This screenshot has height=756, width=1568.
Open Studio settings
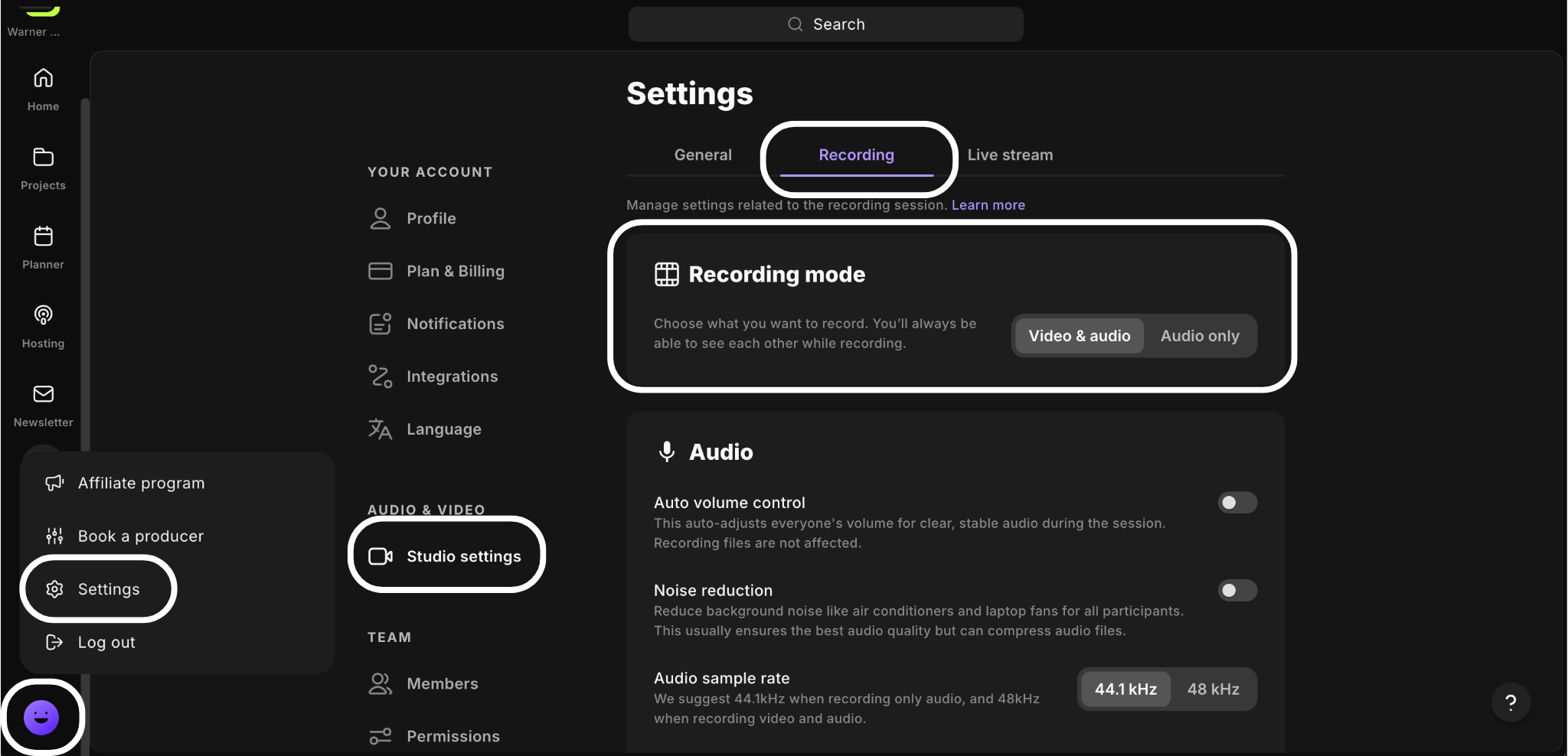point(446,556)
